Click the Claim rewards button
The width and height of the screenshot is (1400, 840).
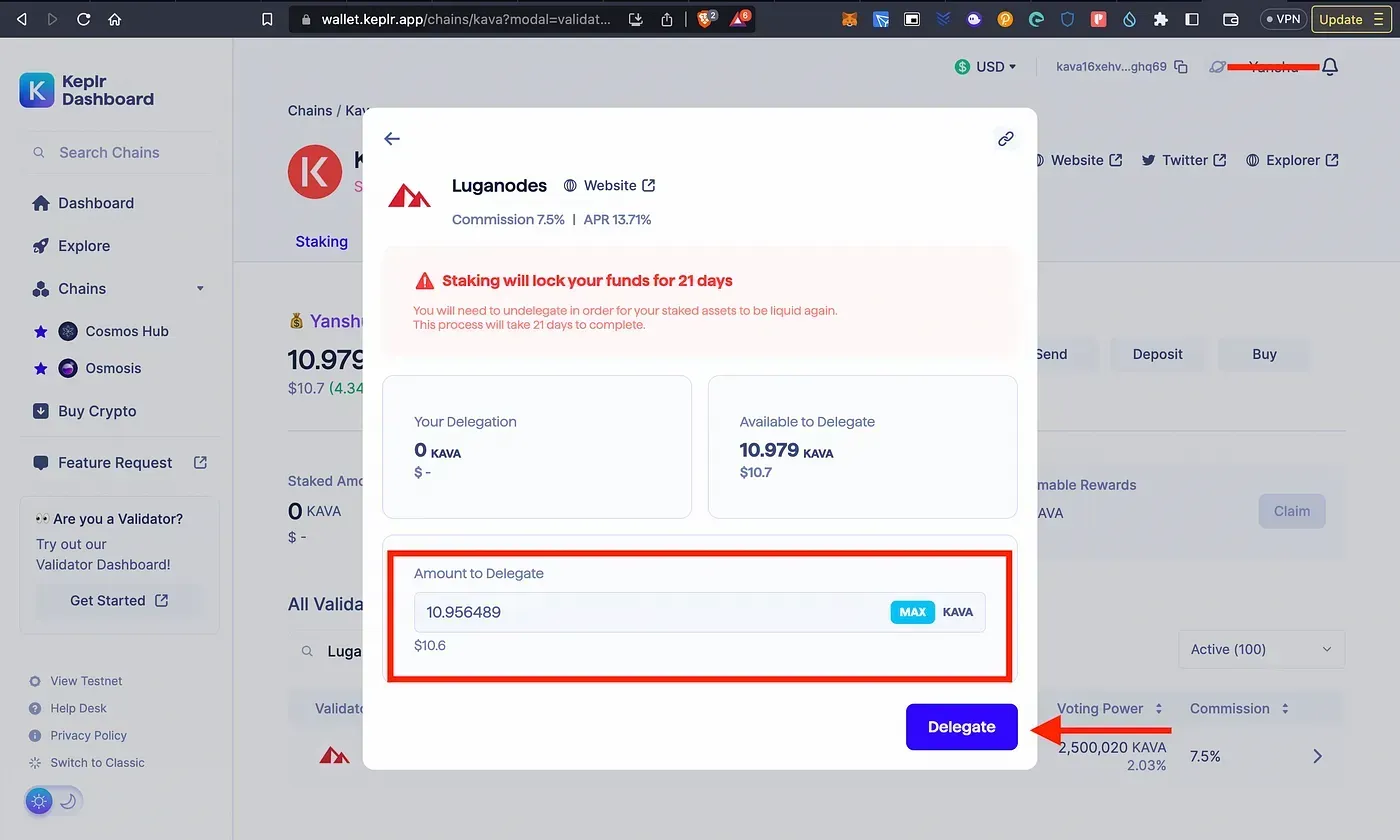[1291, 511]
